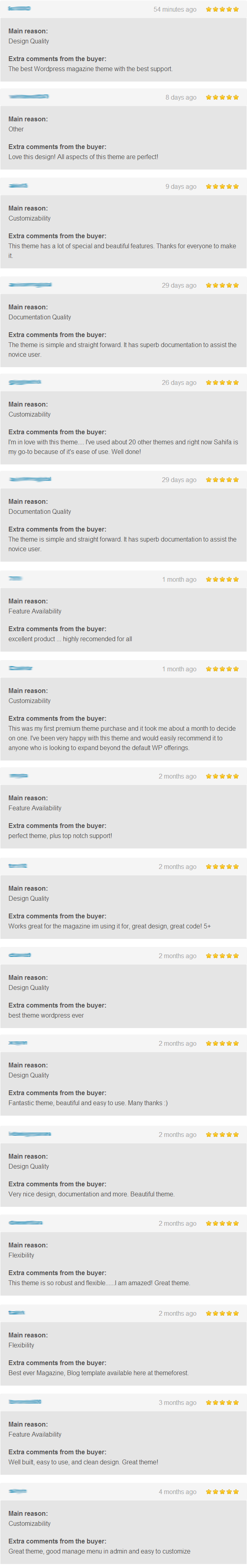The image size is (247, 1568).
Task: Click the '8 days ago' timestamp
Action: tap(181, 97)
